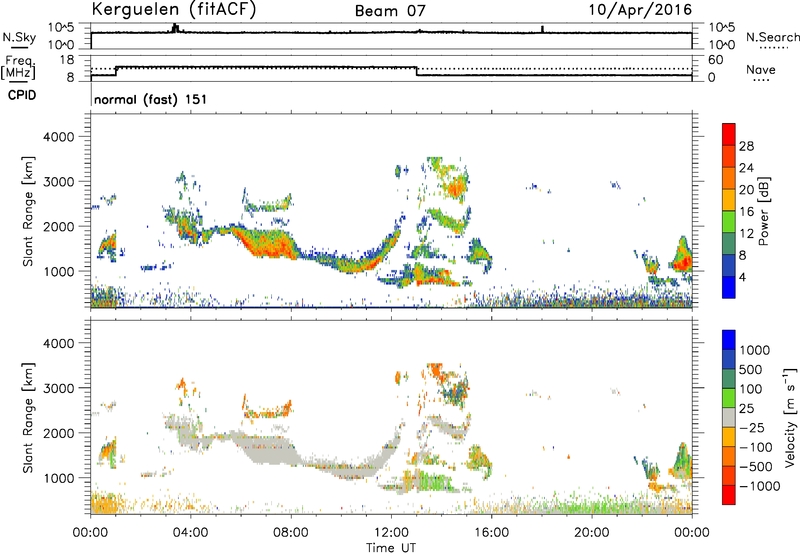Click the '3000' range tick on velocity panel
The height and width of the screenshot is (554, 800).
58,388
